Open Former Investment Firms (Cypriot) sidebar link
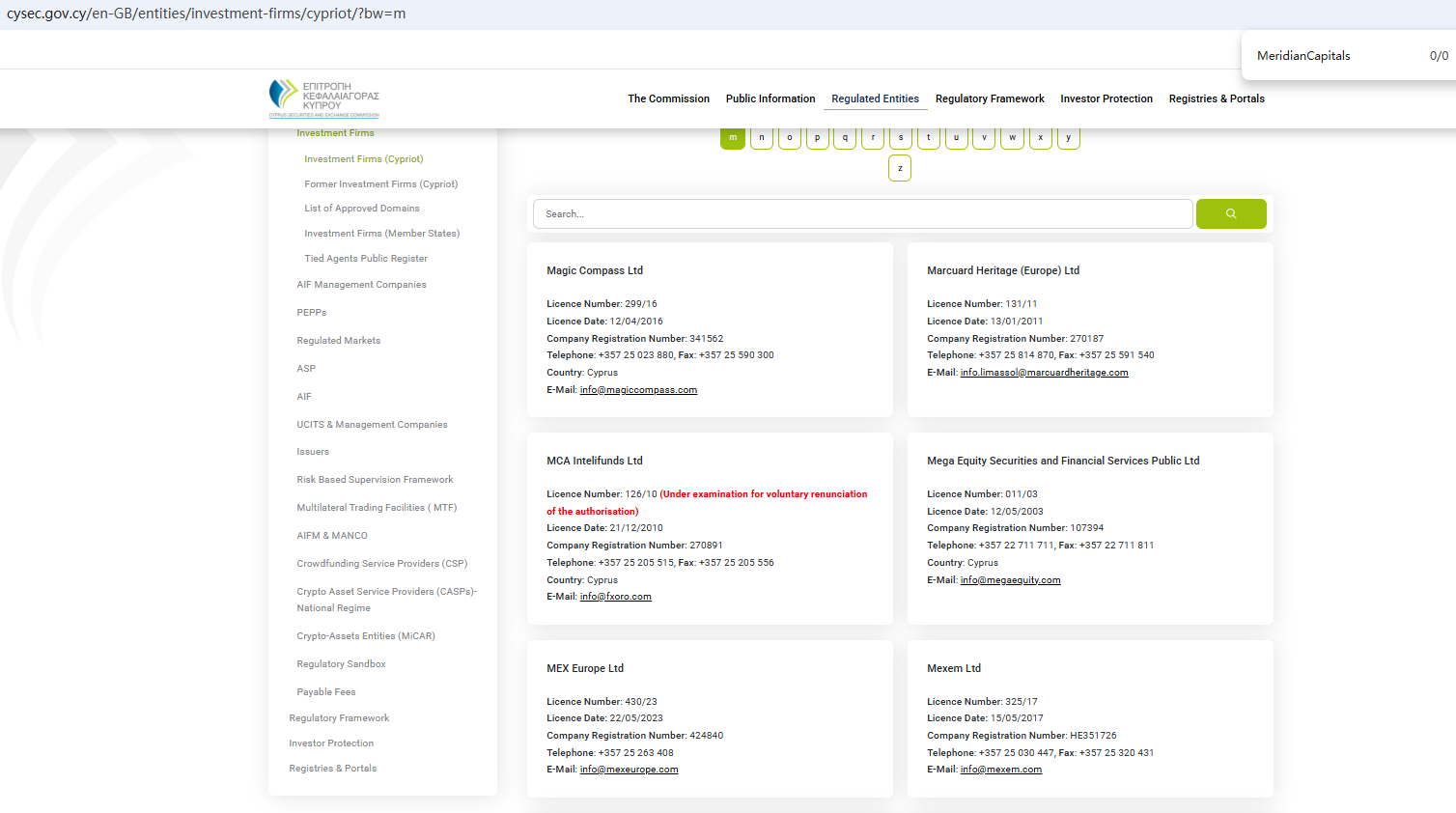The width and height of the screenshot is (1456, 813). click(x=380, y=183)
